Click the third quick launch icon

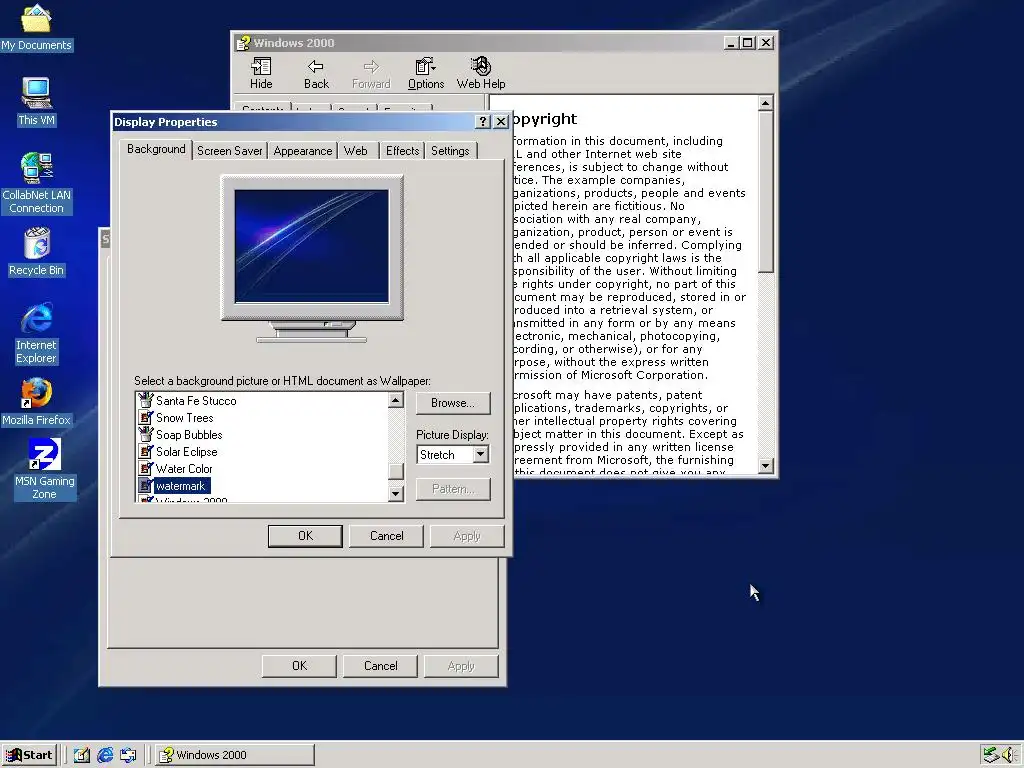(x=128, y=755)
